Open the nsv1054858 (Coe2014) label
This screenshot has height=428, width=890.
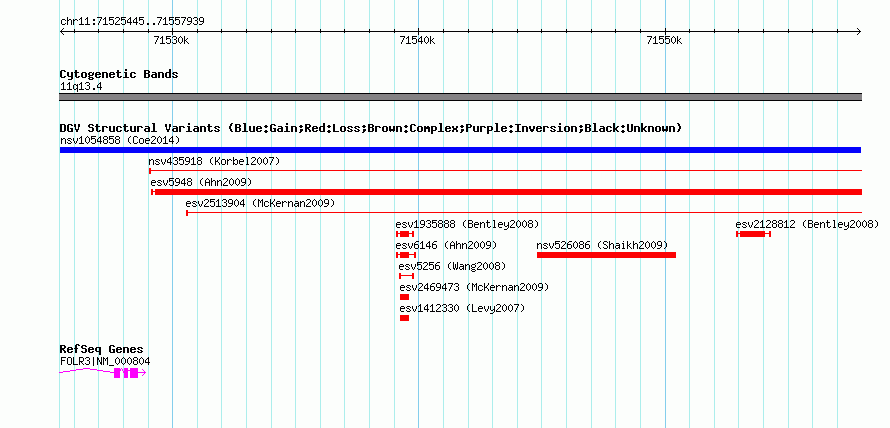[x=120, y=140]
